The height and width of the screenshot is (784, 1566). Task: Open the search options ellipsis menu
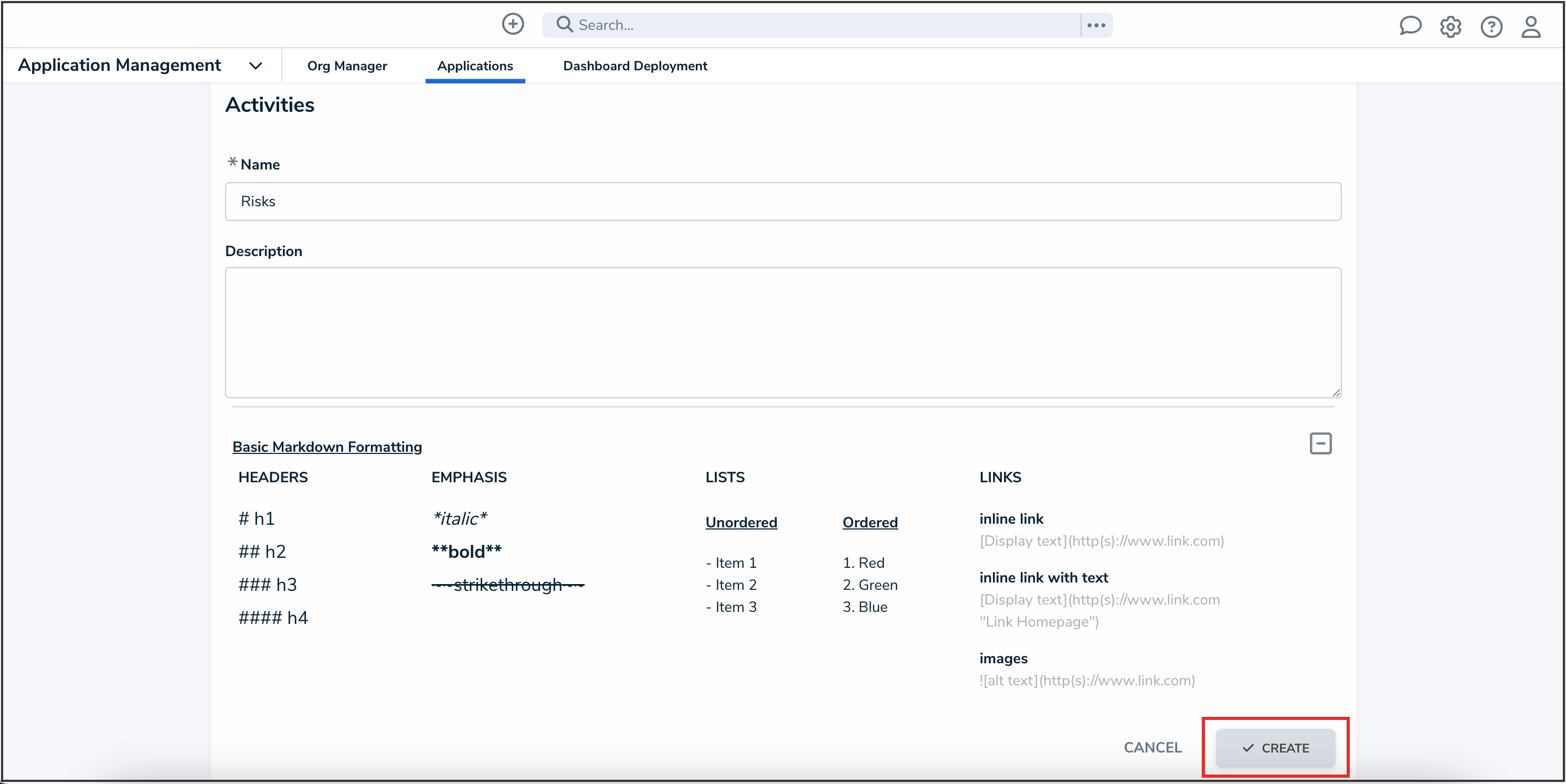click(x=1096, y=25)
